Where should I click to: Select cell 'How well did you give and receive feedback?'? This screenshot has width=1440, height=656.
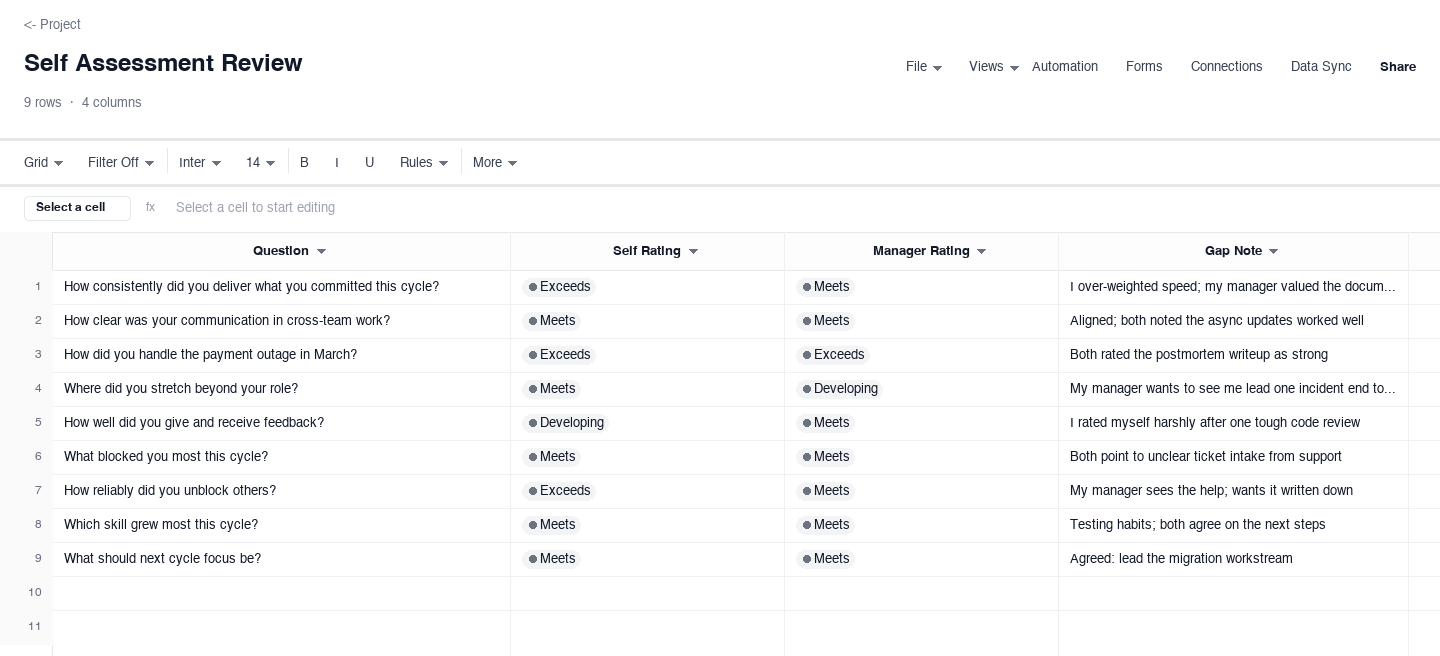point(281,423)
